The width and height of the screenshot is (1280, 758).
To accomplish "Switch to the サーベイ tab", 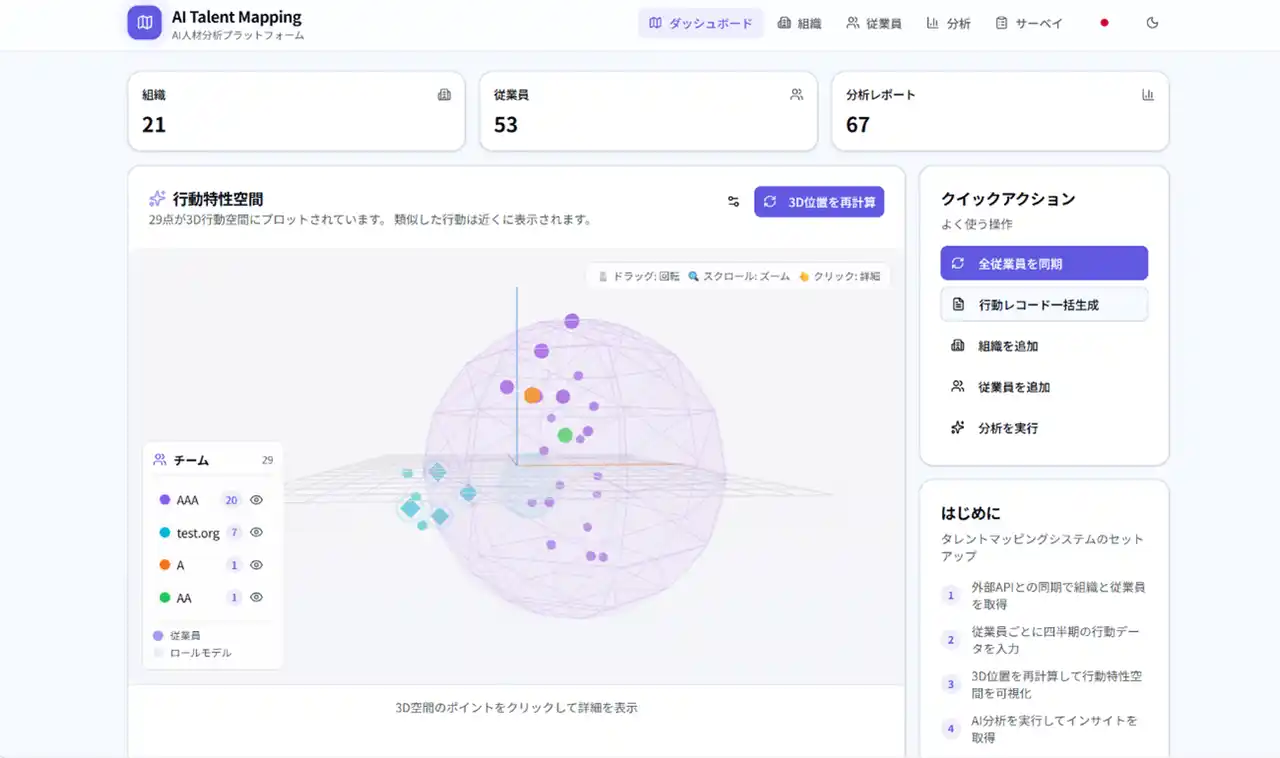I will (1029, 23).
